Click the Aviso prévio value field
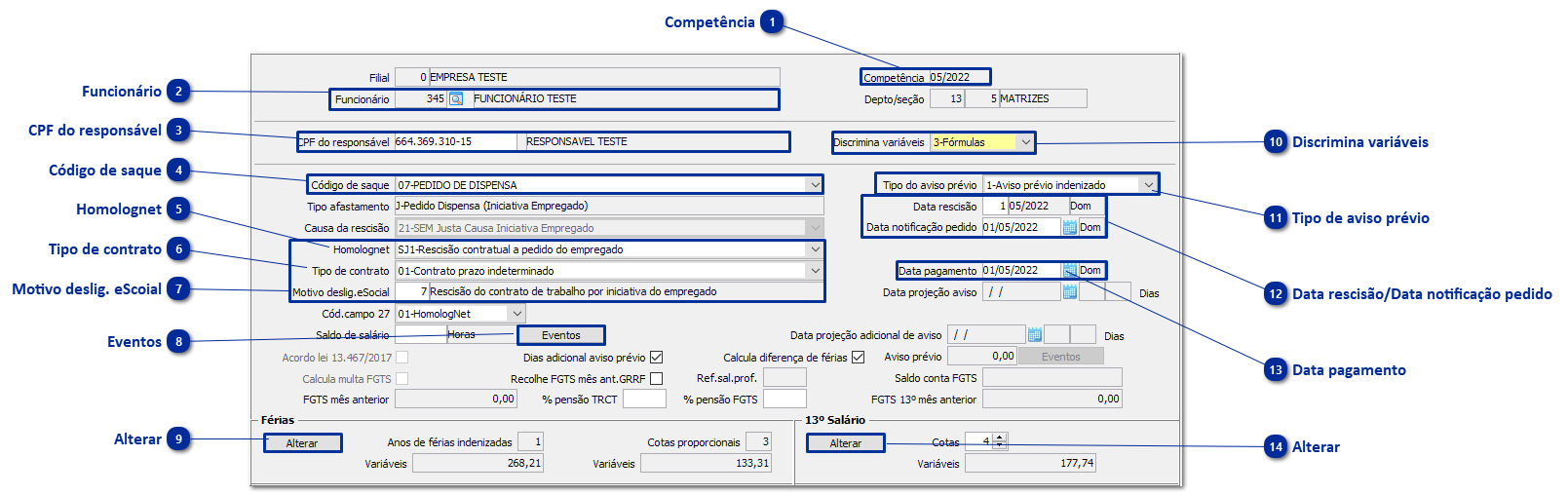Viewport: 1568px width, 495px height. point(982,357)
